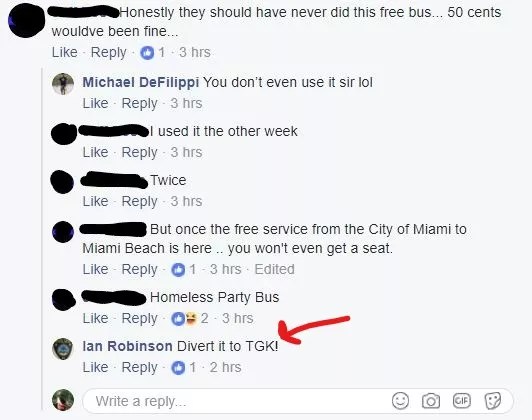Like Michael DeFilippi's comment
Viewport: 532px width, 420px height.
[95, 103]
